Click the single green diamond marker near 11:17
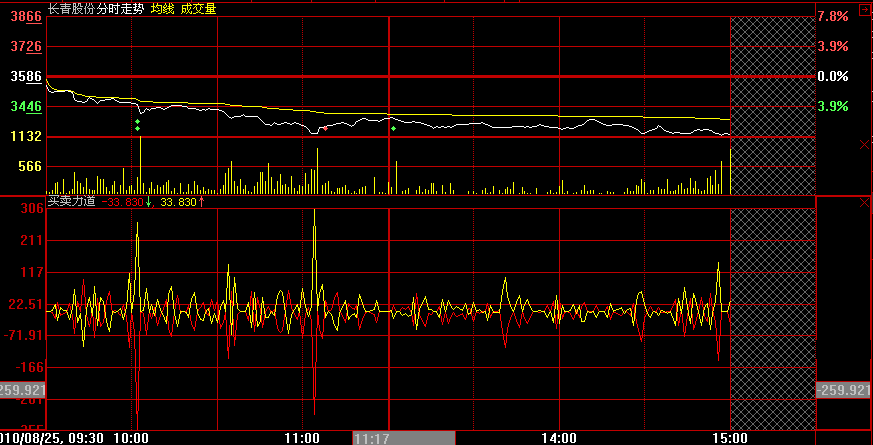This screenshot has width=873, height=445. (393, 129)
